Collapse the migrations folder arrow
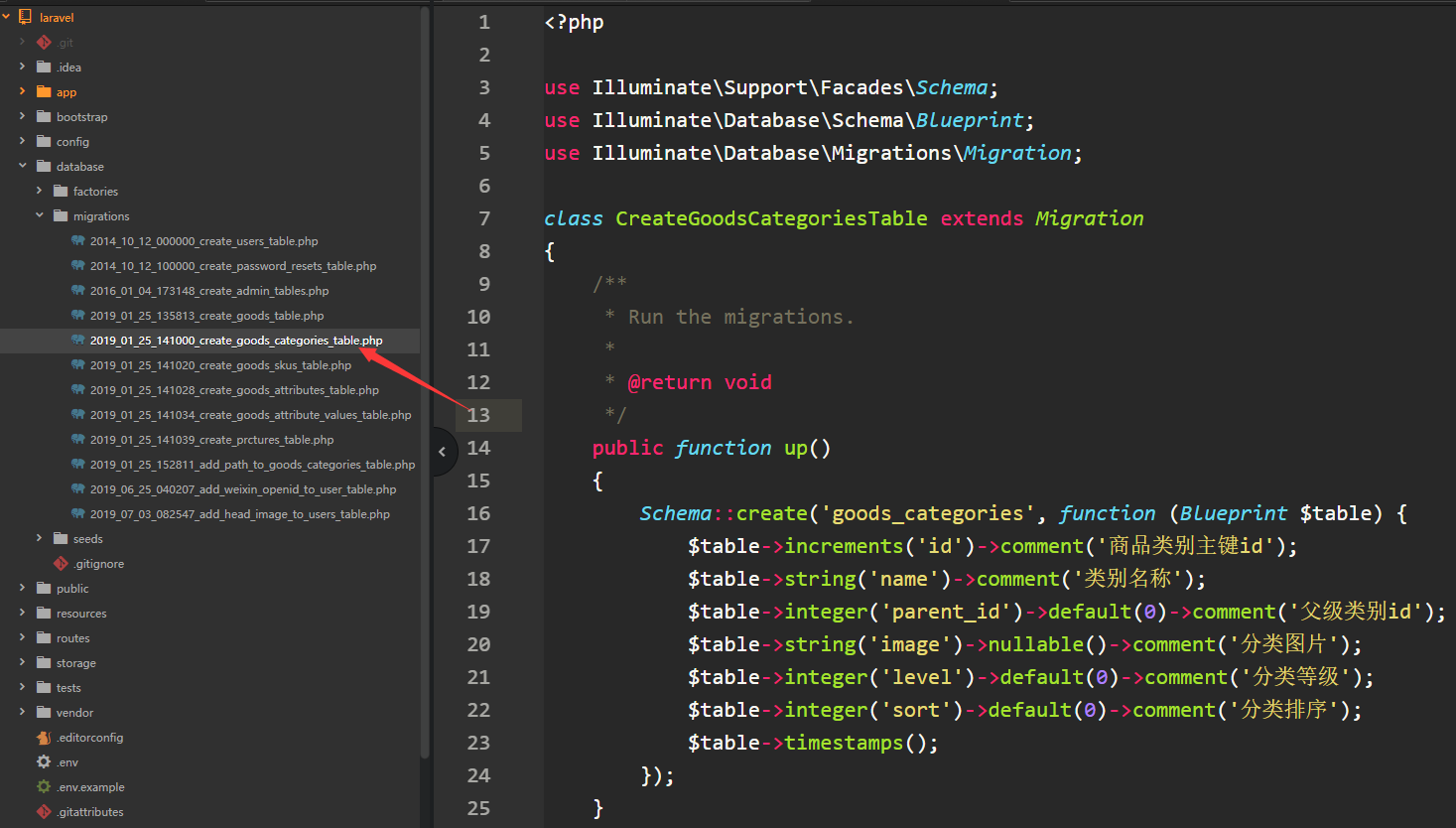 39,215
